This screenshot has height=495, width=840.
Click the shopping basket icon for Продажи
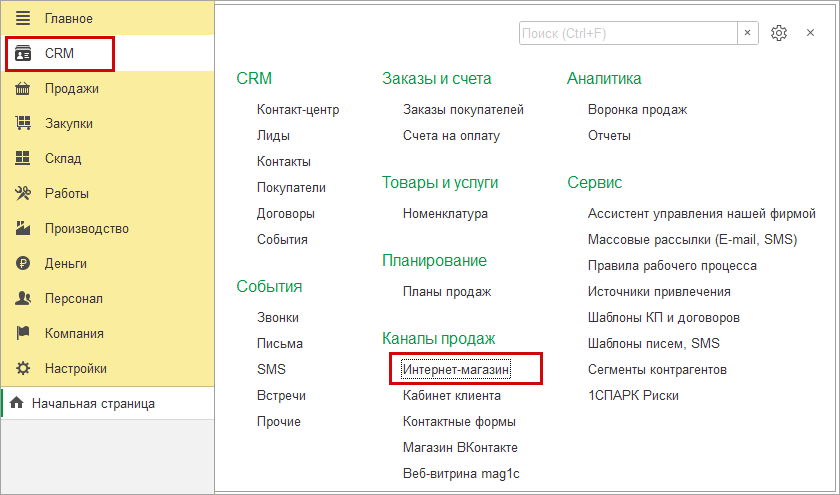[x=24, y=89]
